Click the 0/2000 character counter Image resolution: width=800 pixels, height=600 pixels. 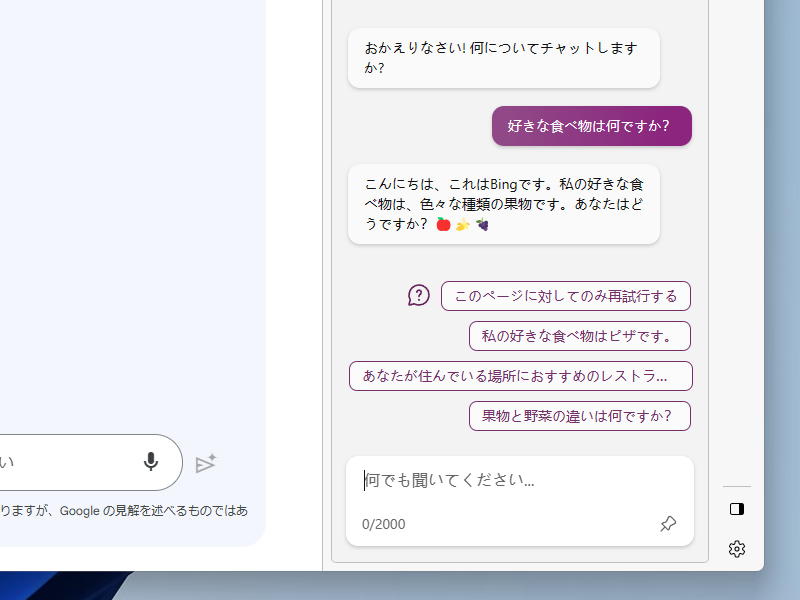[384, 524]
